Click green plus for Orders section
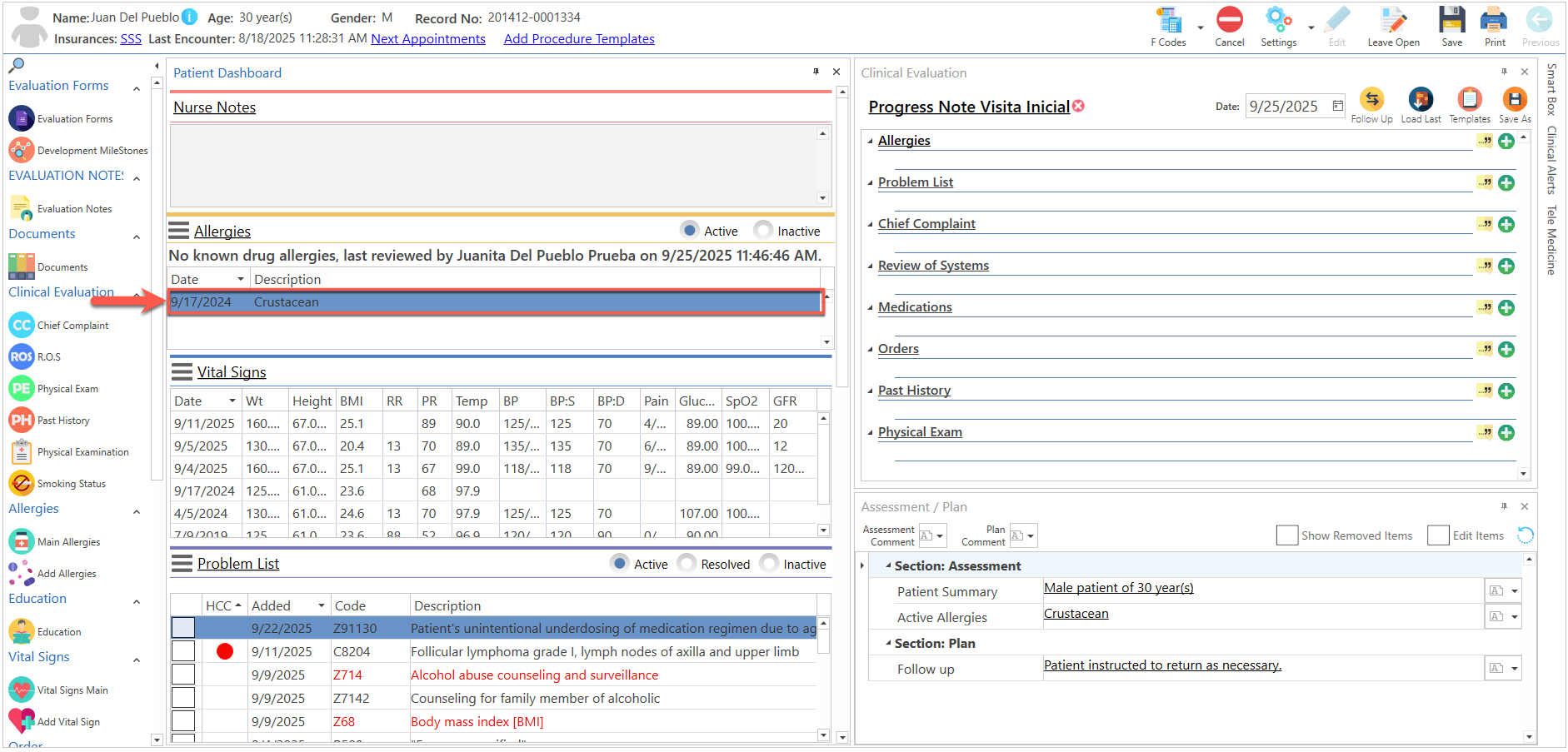Image resolution: width=1568 pixels, height=752 pixels. pyautogui.click(x=1506, y=349)
